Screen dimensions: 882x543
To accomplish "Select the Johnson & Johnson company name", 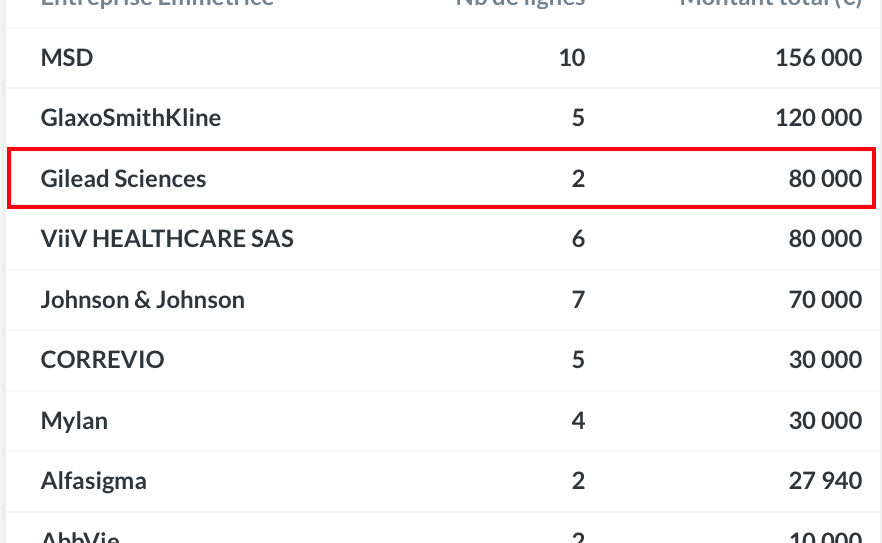I will tap(142, 299).
